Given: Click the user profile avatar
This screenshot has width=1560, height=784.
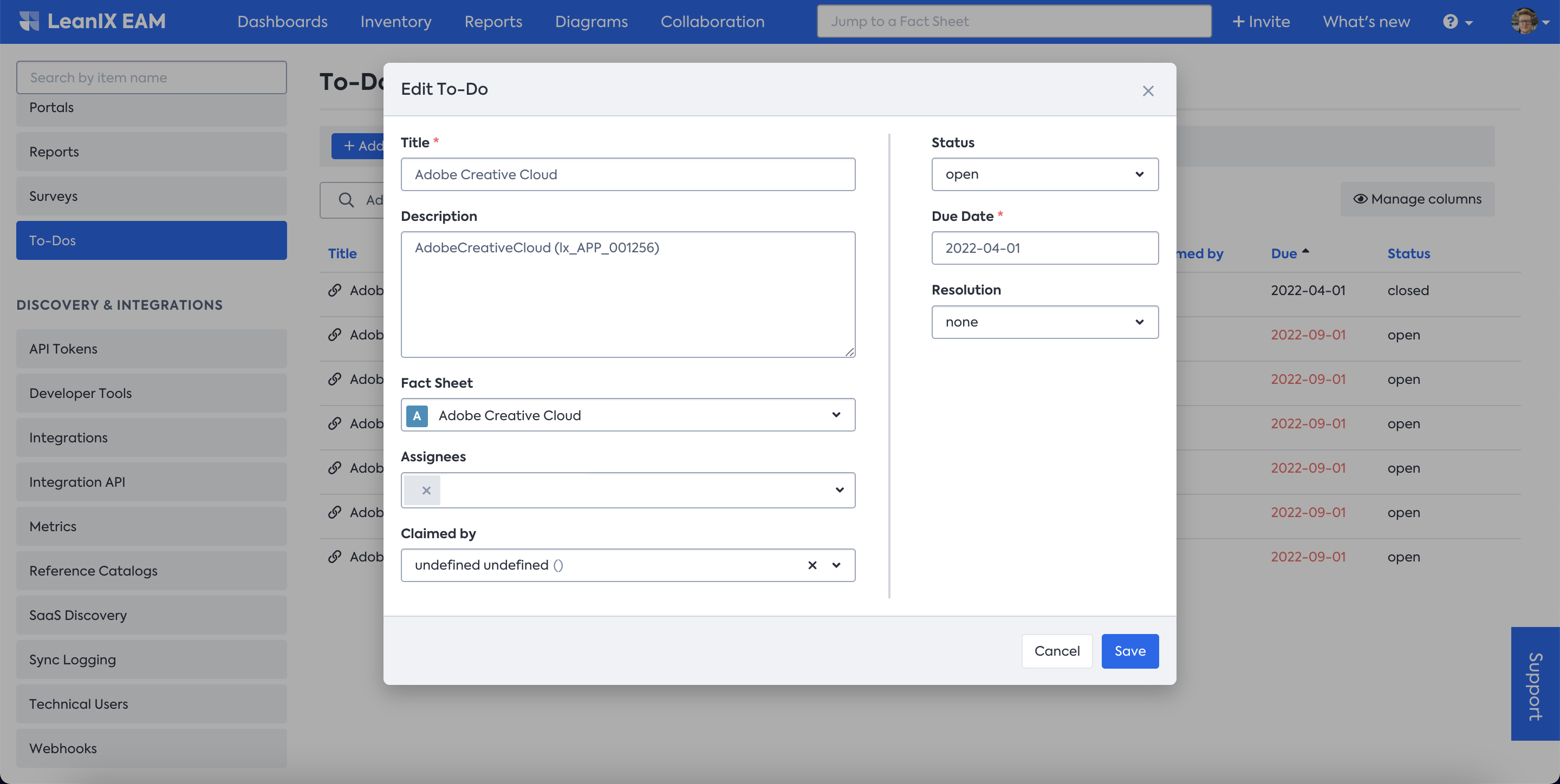Looking at the screenshot, I should coord(1524,22).
